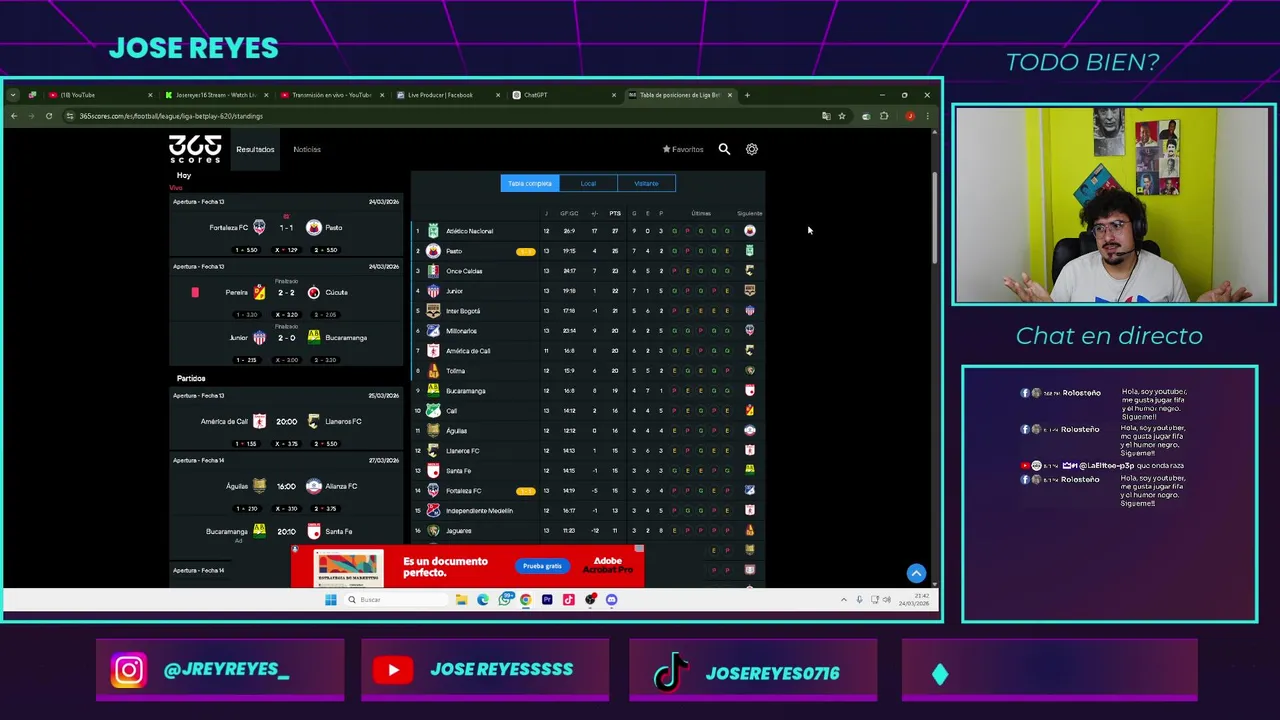Open Bucaramanga vs Santa Fe 20:10 fixture
Viewport: 1280px width, 720px height.
[286, 531]
